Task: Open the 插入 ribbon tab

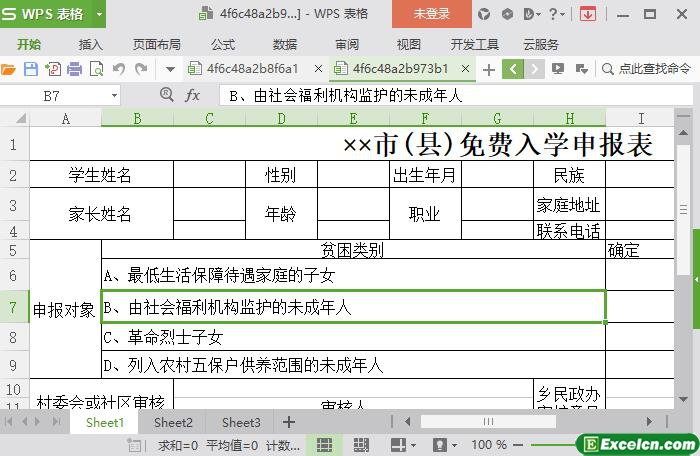Action: pyautogui.click(x=91, y=44)
